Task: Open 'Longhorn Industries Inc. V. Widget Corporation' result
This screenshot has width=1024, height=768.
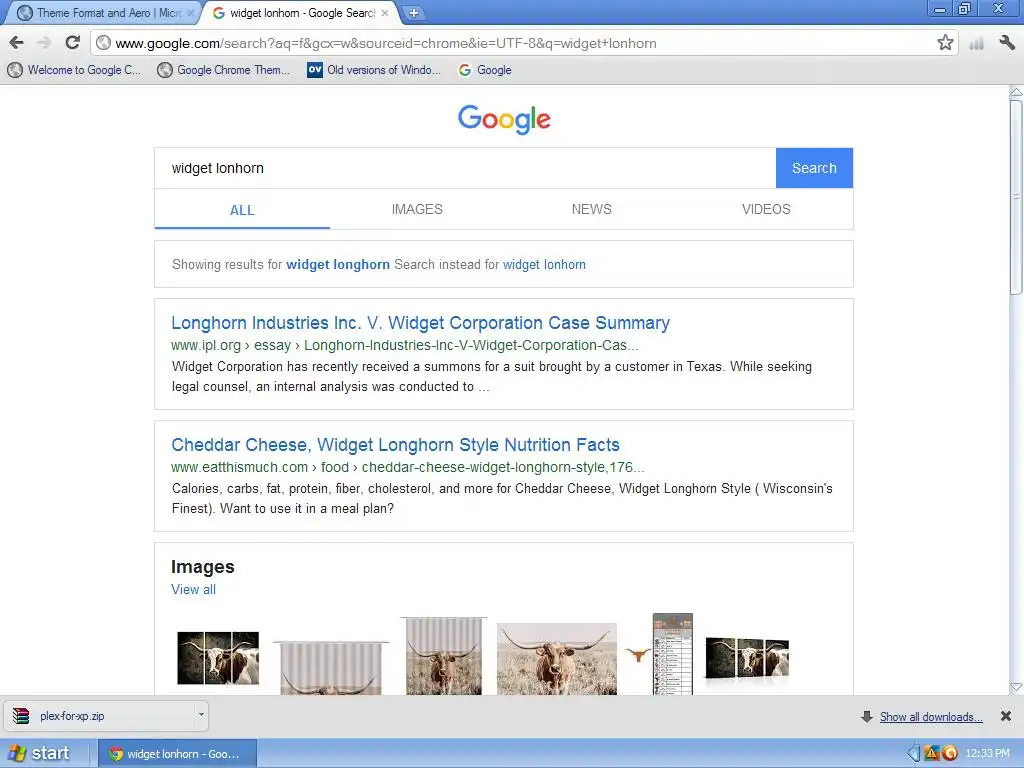Action: [x=420, y=323]
